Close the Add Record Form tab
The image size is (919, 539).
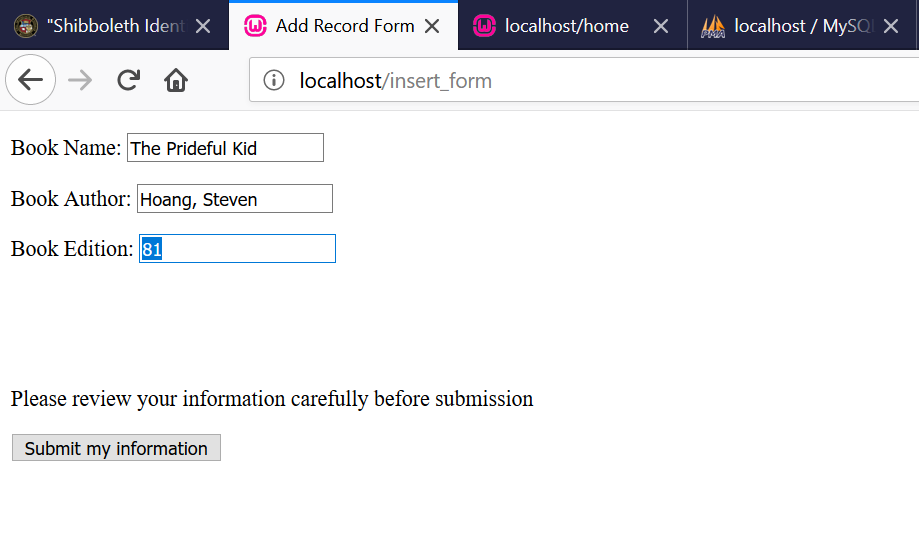point(432,26)
